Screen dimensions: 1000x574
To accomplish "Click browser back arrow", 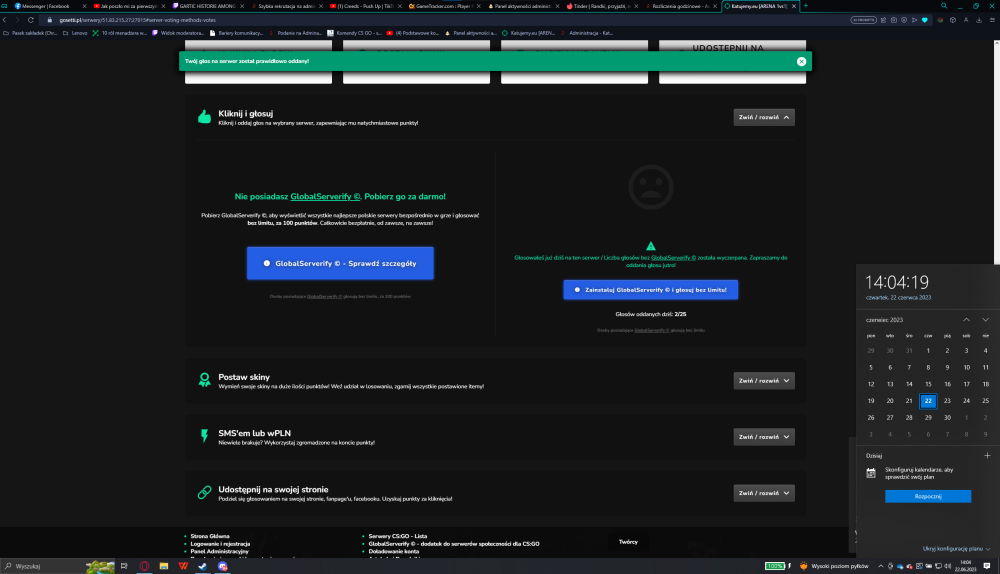I will point(5,20).
